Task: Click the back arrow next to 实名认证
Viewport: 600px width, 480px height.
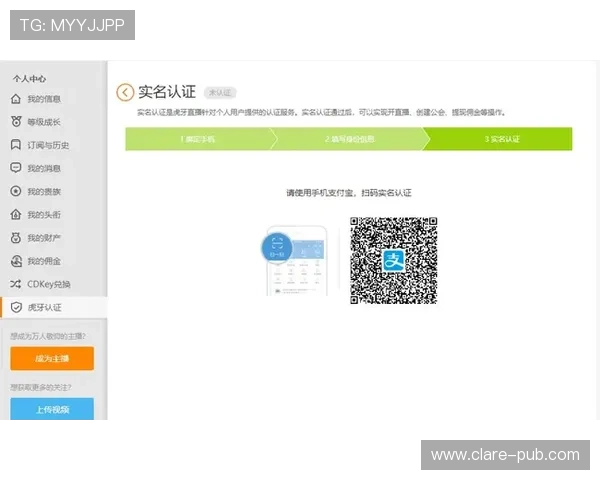Action: (x=125, y=92)
